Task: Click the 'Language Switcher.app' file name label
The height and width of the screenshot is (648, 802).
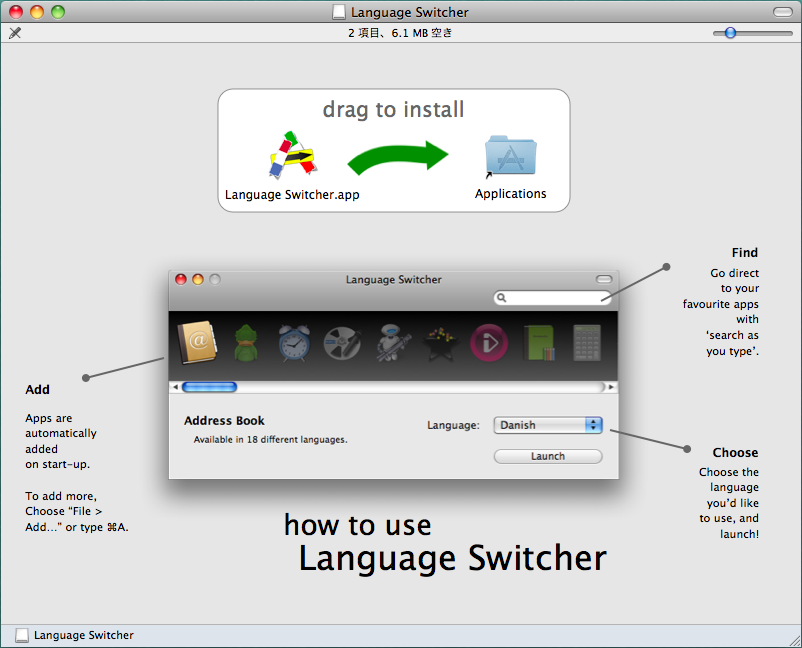Action: [x=292, y=195]
